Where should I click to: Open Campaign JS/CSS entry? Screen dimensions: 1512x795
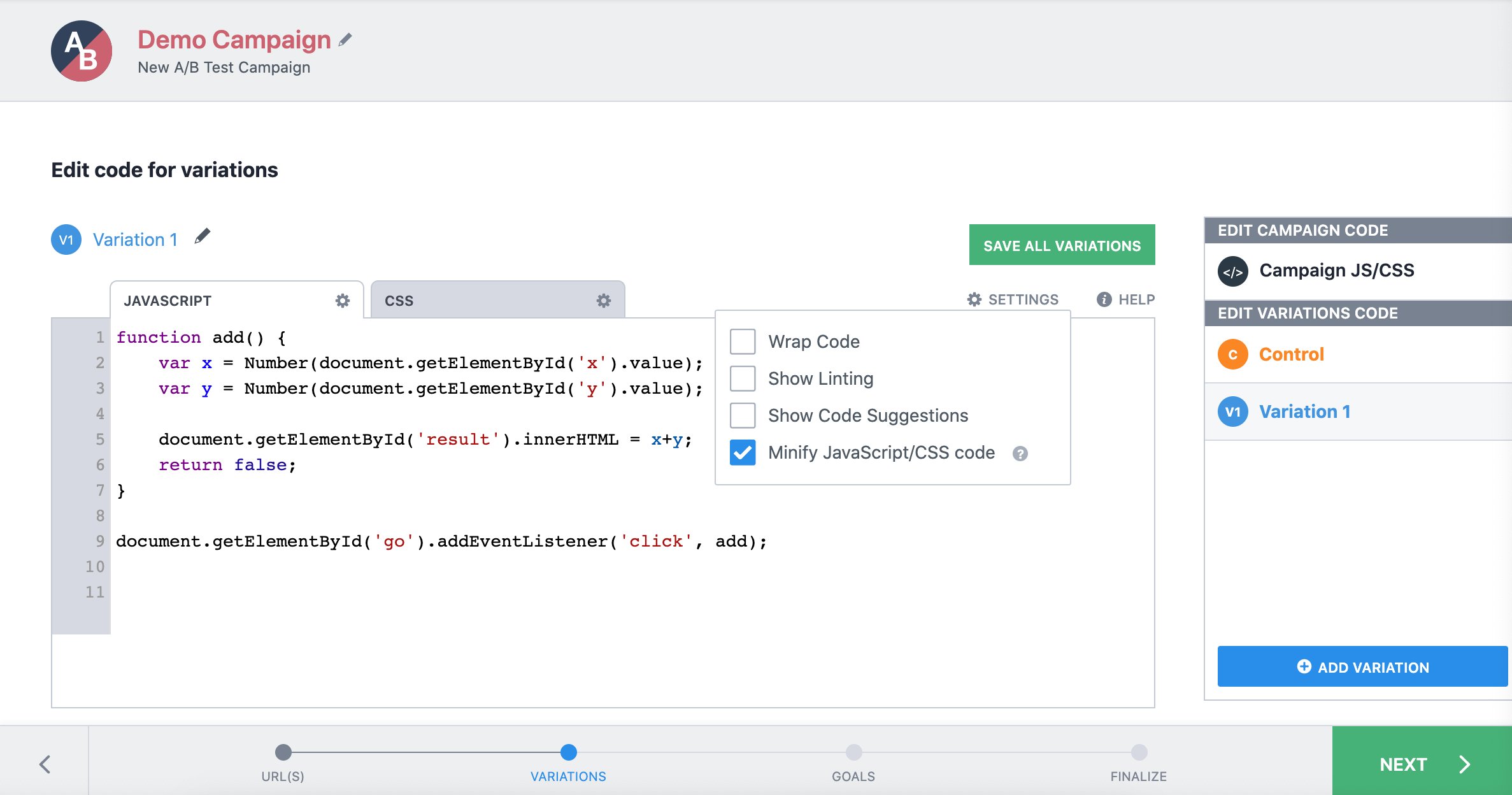(x=1358, y=271)
